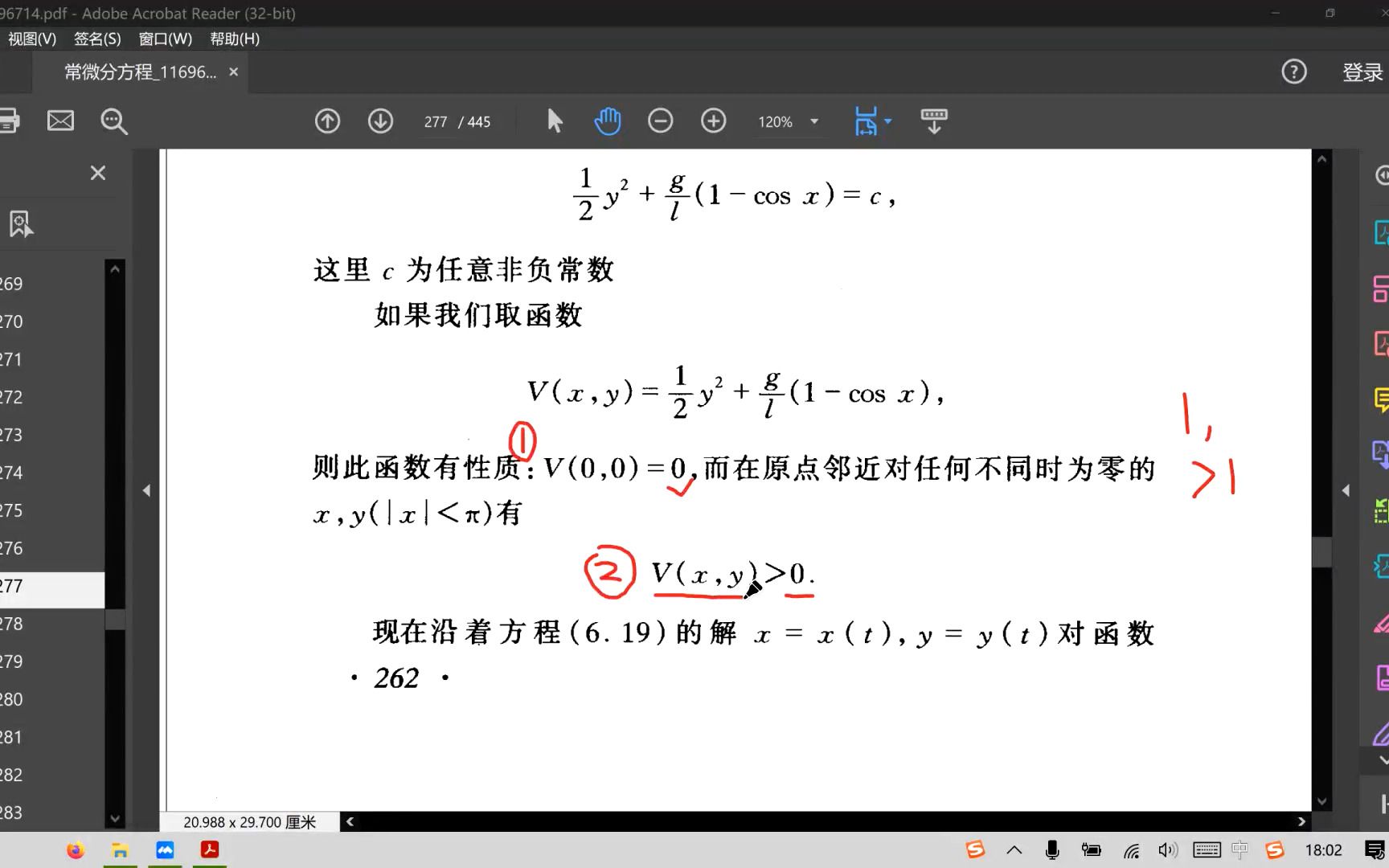Click document scrollbar up arrow
1389x868 pixels.
(x=1321, y=159)
